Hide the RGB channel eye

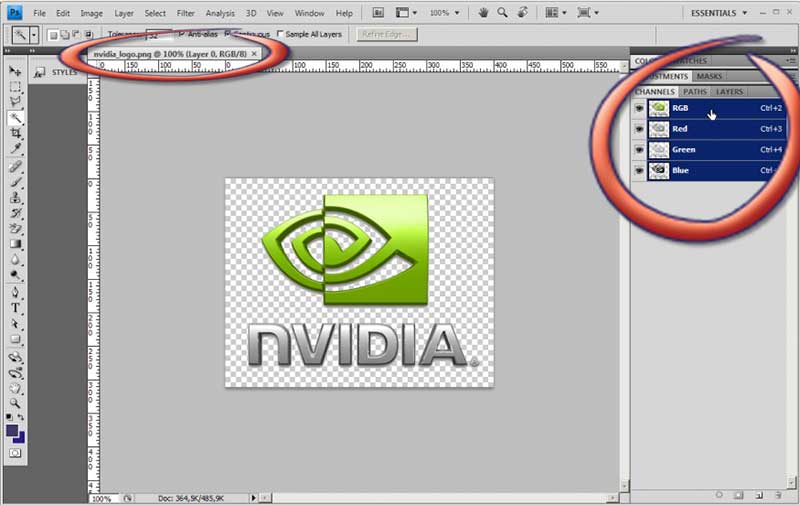[x=639, y=108]
